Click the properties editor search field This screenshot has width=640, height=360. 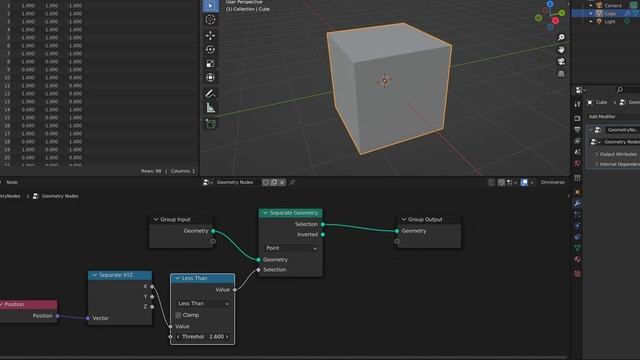pos(627,90)
